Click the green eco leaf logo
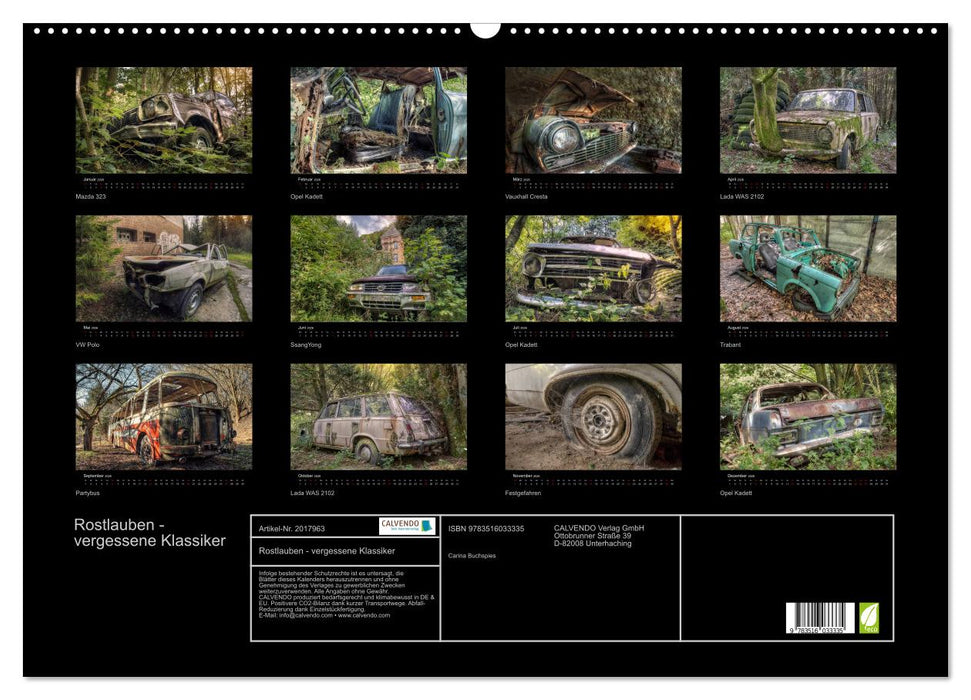Viewport: 971px width, 700px height. pyautogui.click(x=869, y=617)
